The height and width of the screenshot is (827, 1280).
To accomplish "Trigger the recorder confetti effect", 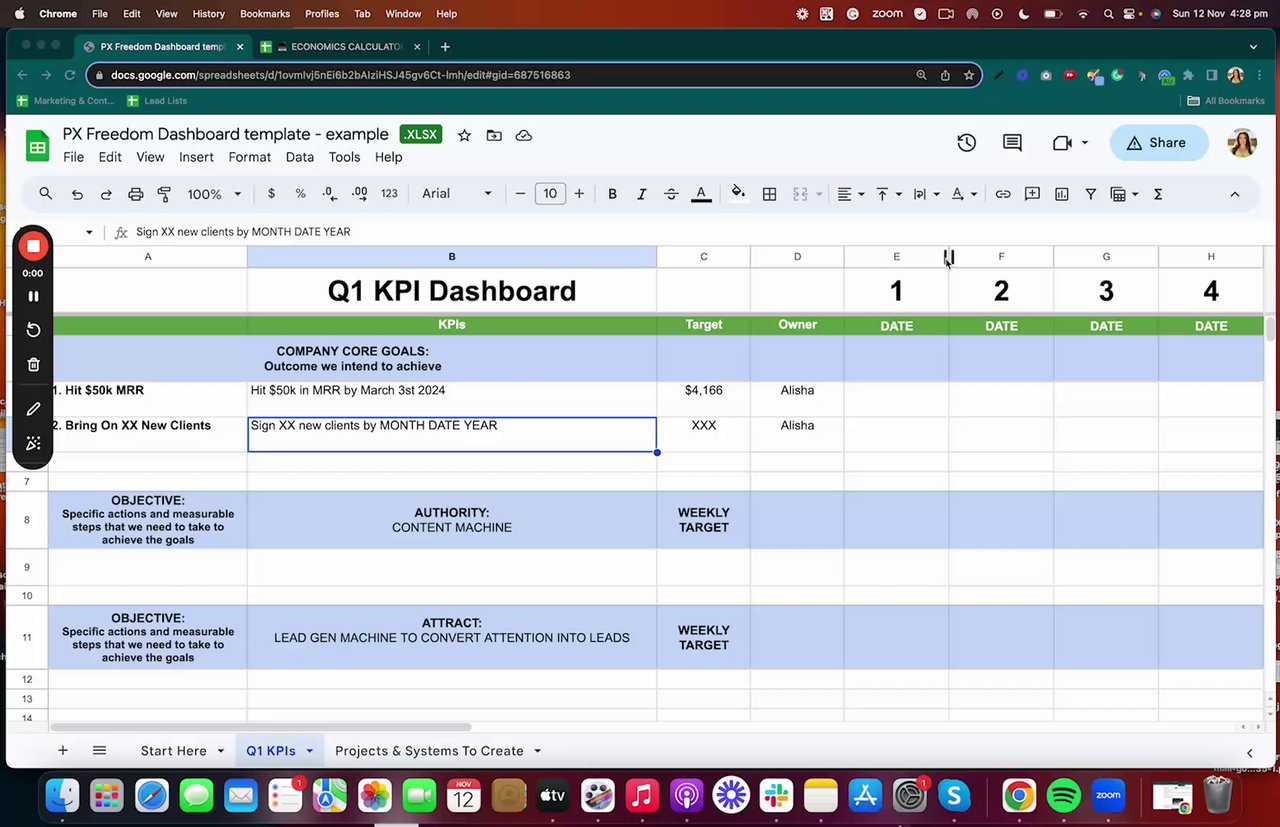I will pos(33,443).
